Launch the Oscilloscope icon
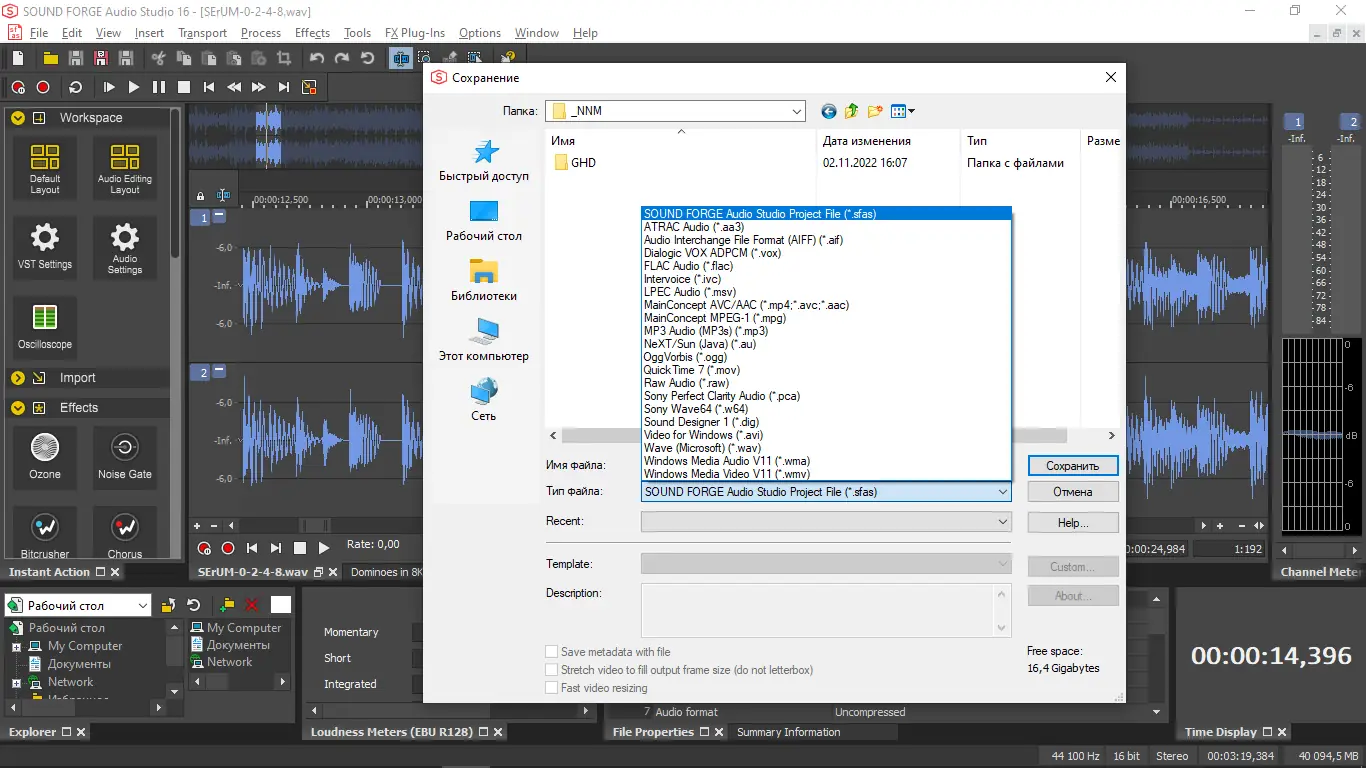The height and width of the screenshot is (768, 1366). click(45, 327)
